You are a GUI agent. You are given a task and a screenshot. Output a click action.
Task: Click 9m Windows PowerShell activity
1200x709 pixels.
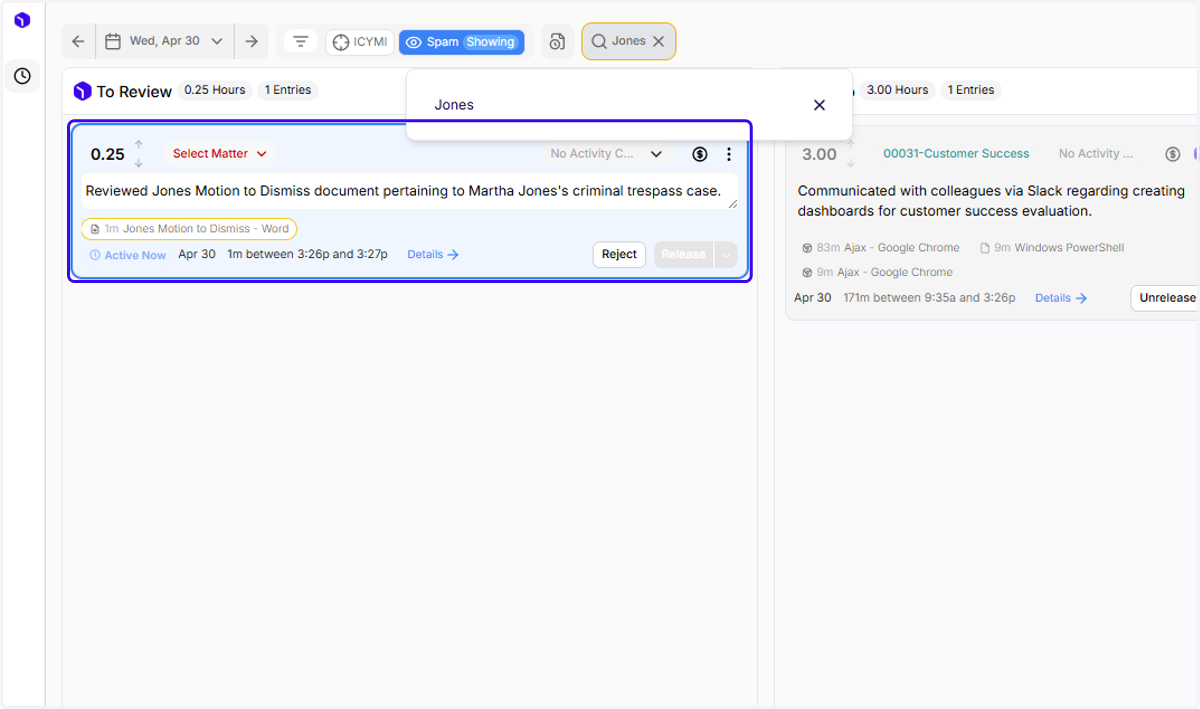pyautogui.click(x=1052, y=248)
